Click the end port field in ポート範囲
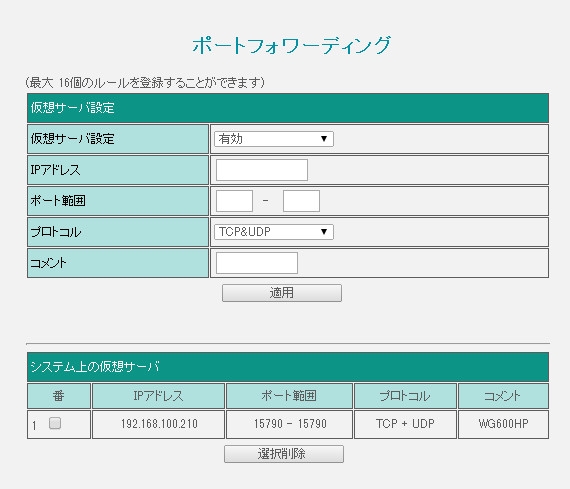The height and width of the screenshot is (489, 570). click(301, 201)
